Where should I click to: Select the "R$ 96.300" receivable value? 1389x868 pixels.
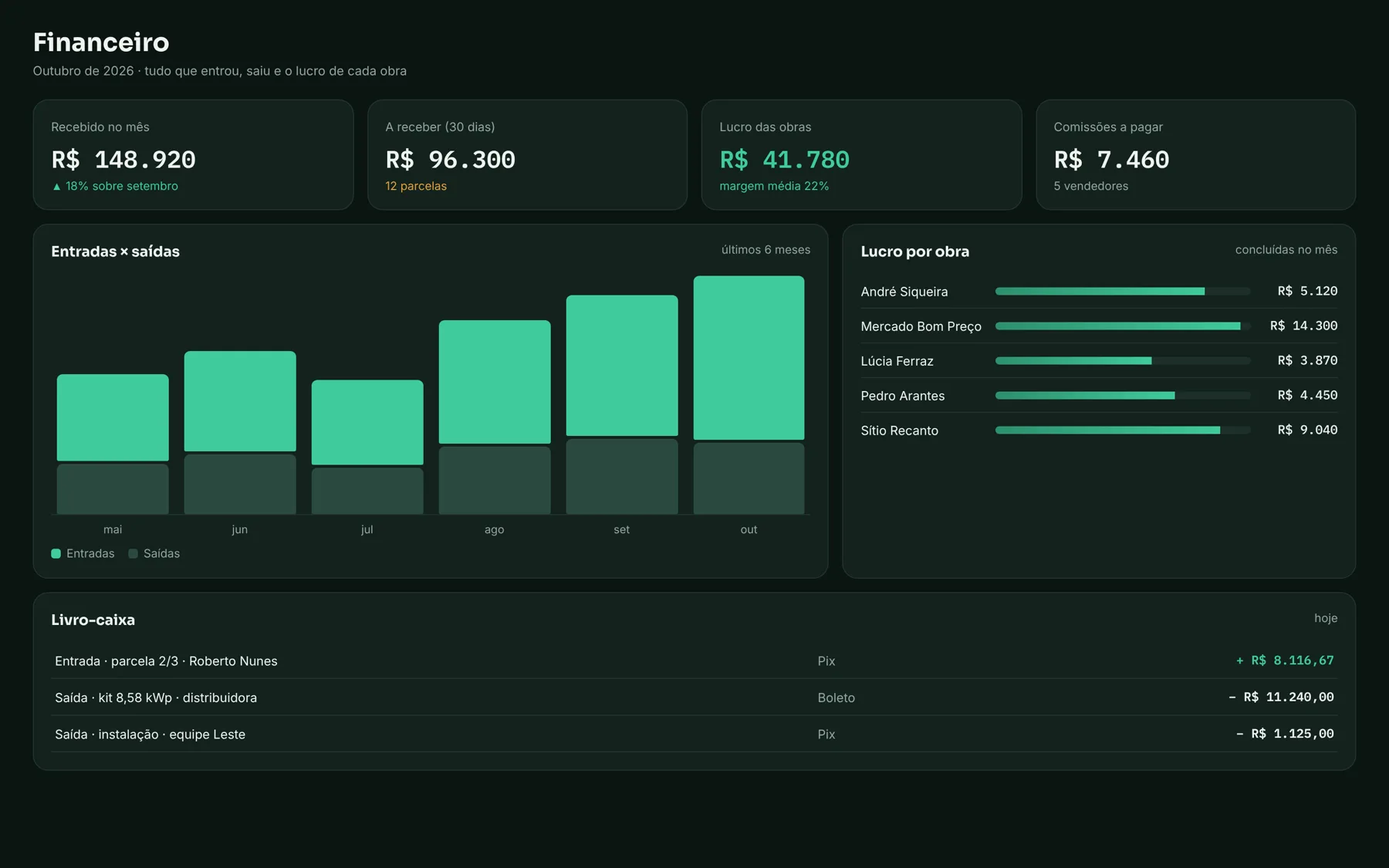451,160
